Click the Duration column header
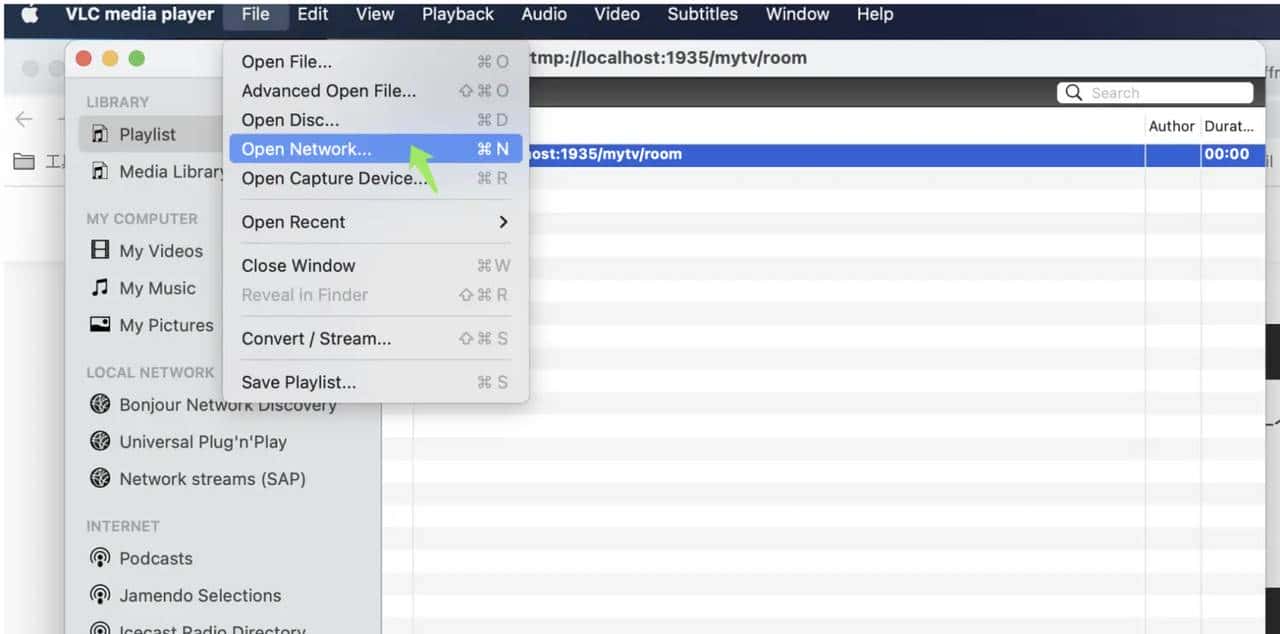The image size is (1280, 634). 1229,126
